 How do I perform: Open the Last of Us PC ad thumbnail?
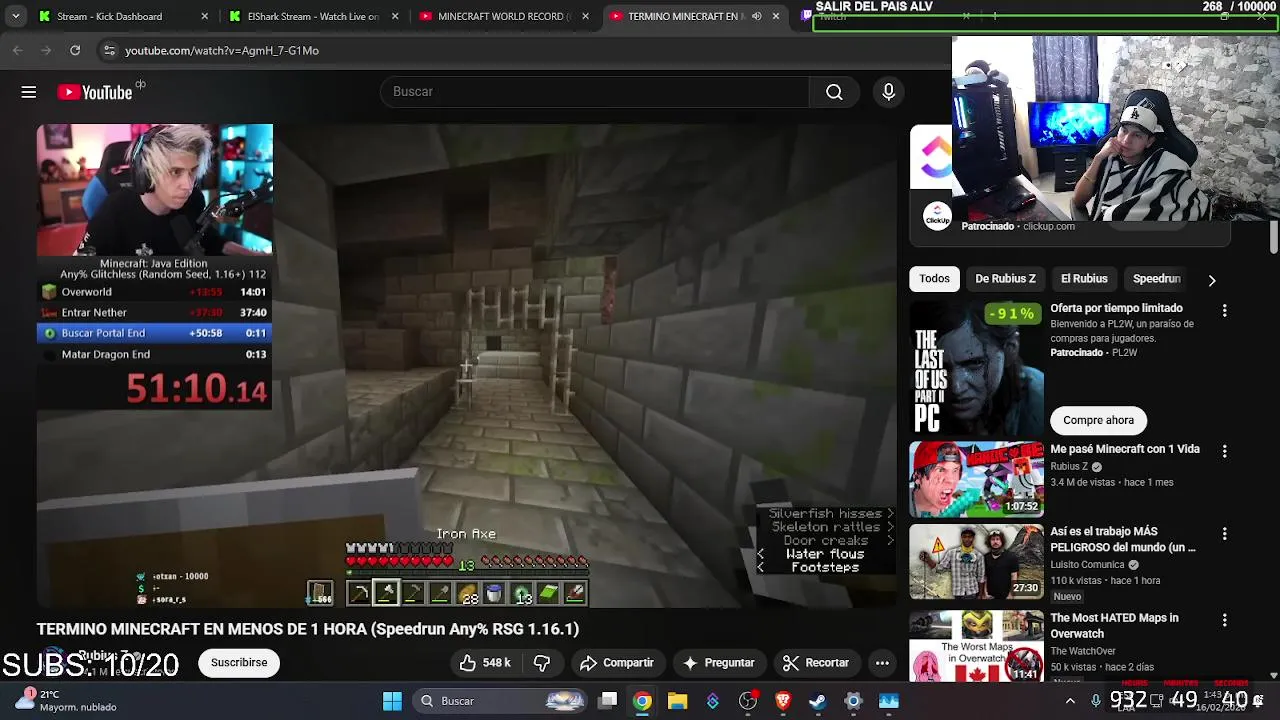pyautogui.click(x=976, y=369)
